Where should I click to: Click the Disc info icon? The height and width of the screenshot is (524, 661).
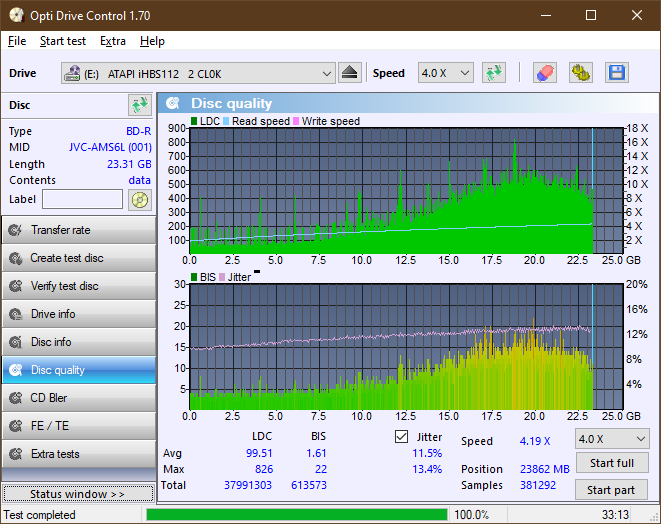(x=16, y=342)
